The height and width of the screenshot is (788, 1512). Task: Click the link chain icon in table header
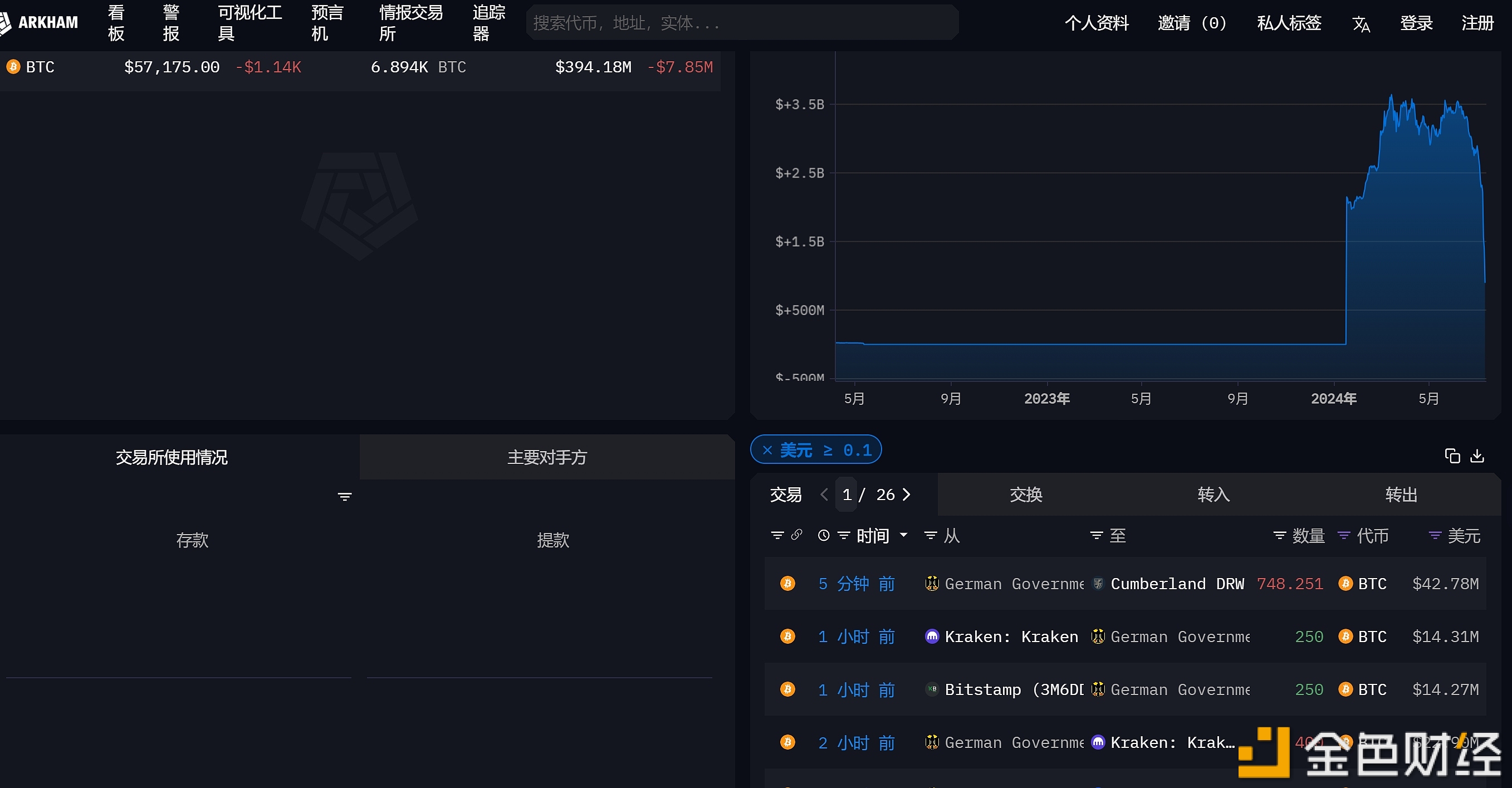click(x=796, y=535)
